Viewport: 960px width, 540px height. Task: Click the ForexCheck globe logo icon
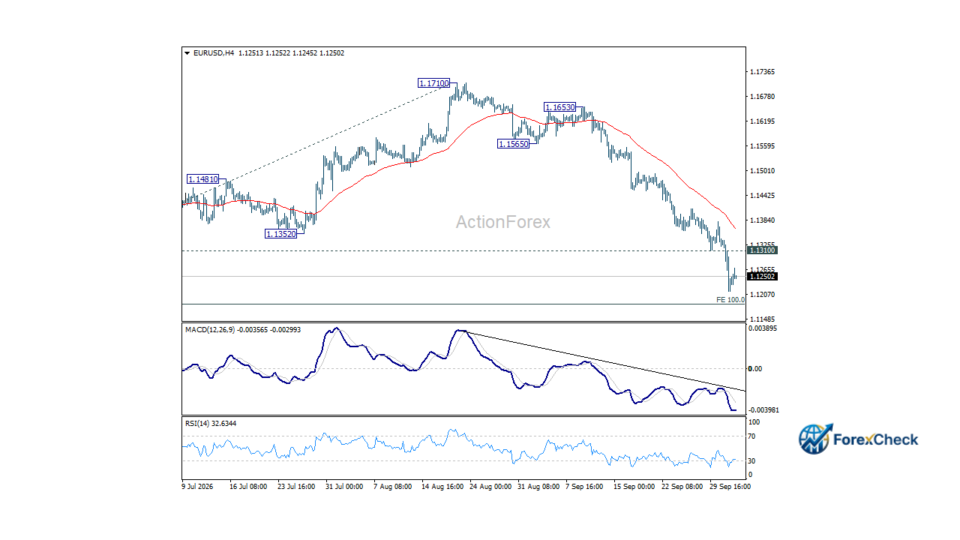click(x=816, y=438)
